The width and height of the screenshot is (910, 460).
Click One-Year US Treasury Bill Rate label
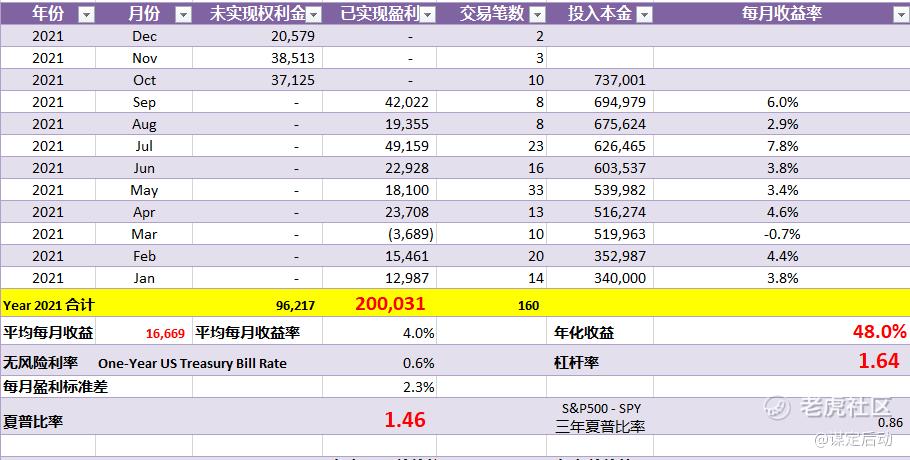[192, 364]
